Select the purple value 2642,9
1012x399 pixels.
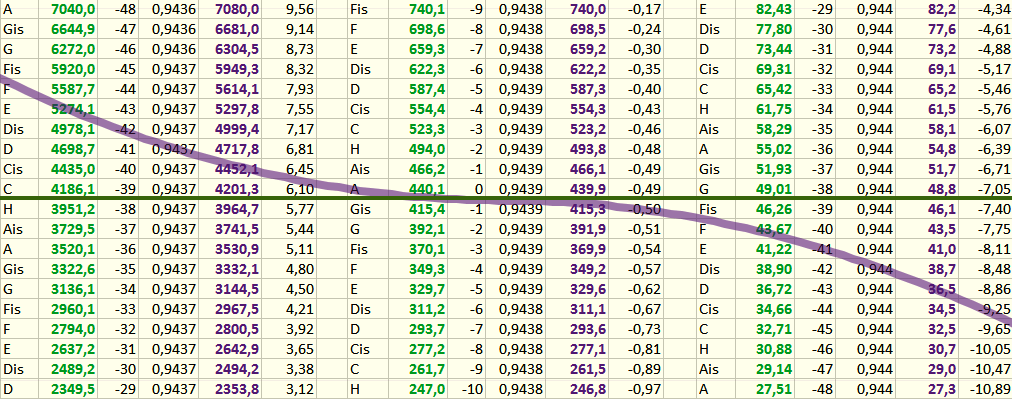(x=238, y=349)
